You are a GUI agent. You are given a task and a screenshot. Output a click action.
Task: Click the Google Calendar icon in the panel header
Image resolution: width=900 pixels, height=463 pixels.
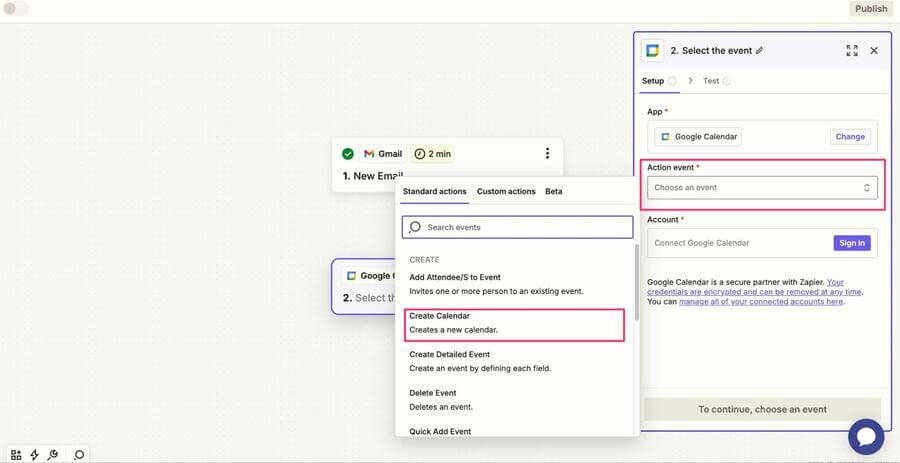coord(652,50)
